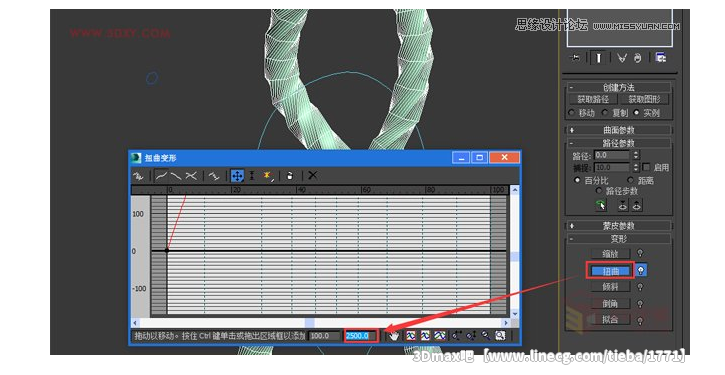Click Zoom Extents in deformation window
Viewport: 725px width, 375px height.
coord(411,336)
